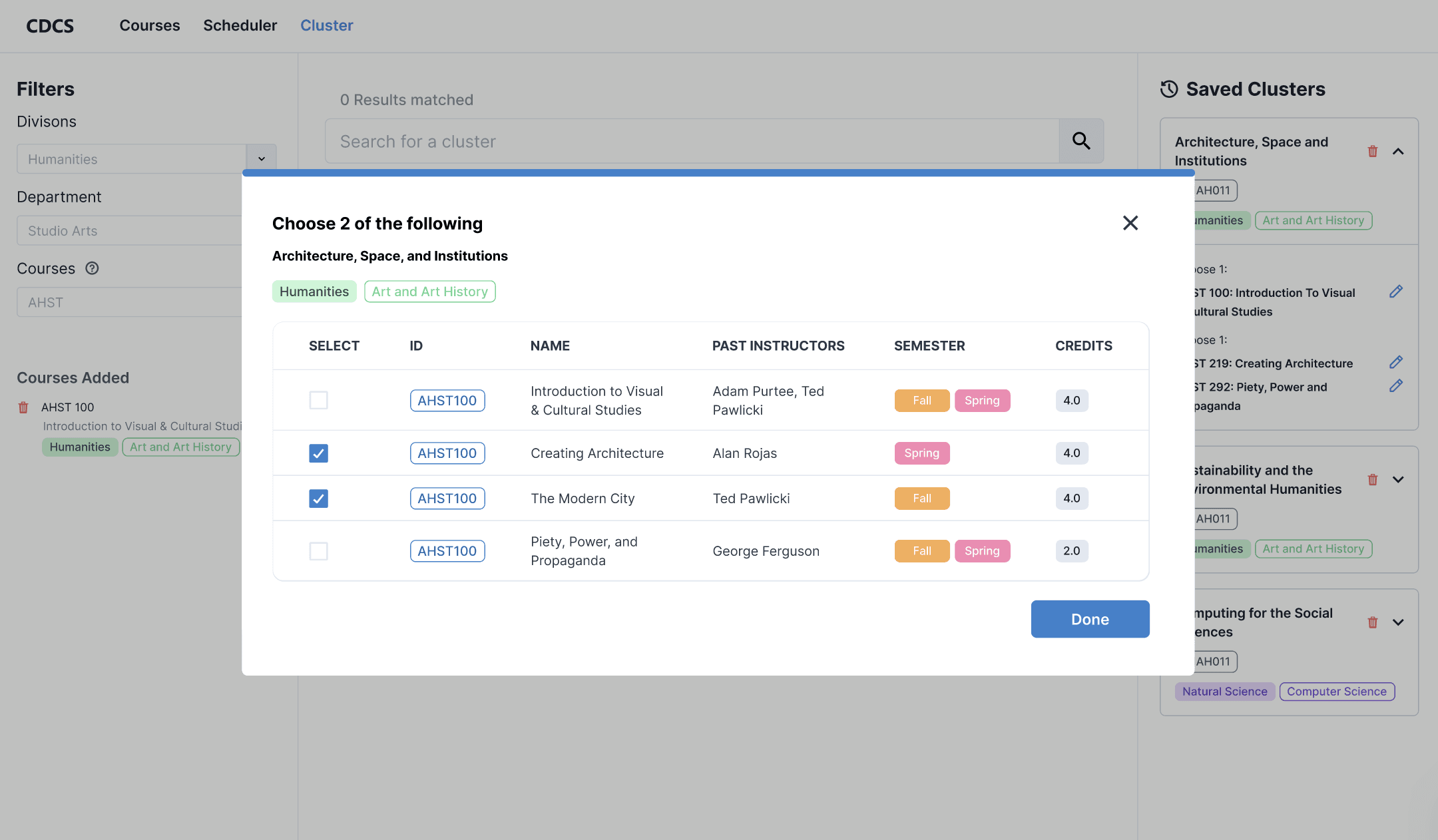1438x840 pixels.
Task: Check Introduction to Visual & Cultural Studies
Action: pyautogui.click(x=318, y=400)
